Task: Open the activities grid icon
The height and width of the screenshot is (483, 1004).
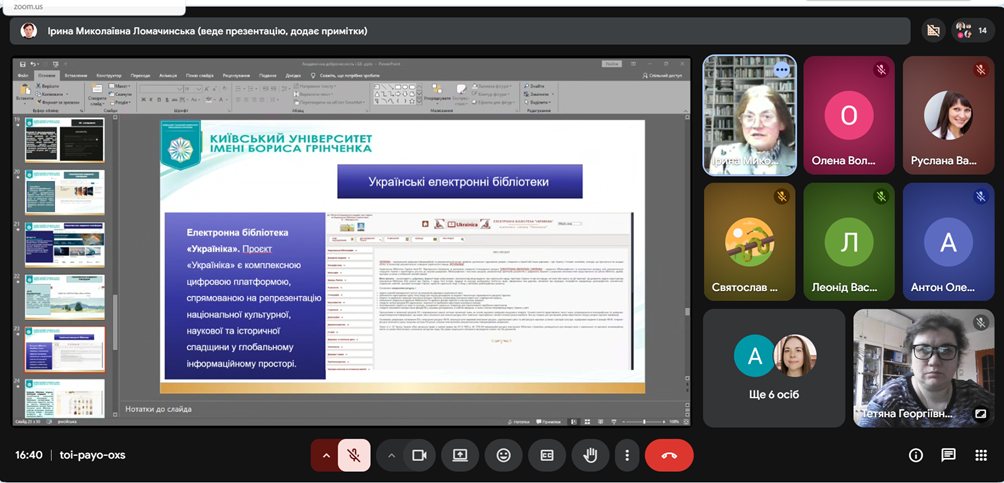Action: pyautogui.click(x=980, y=455)
